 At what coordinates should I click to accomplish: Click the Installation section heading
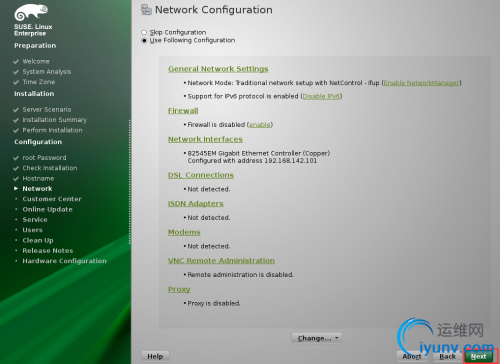34,94
